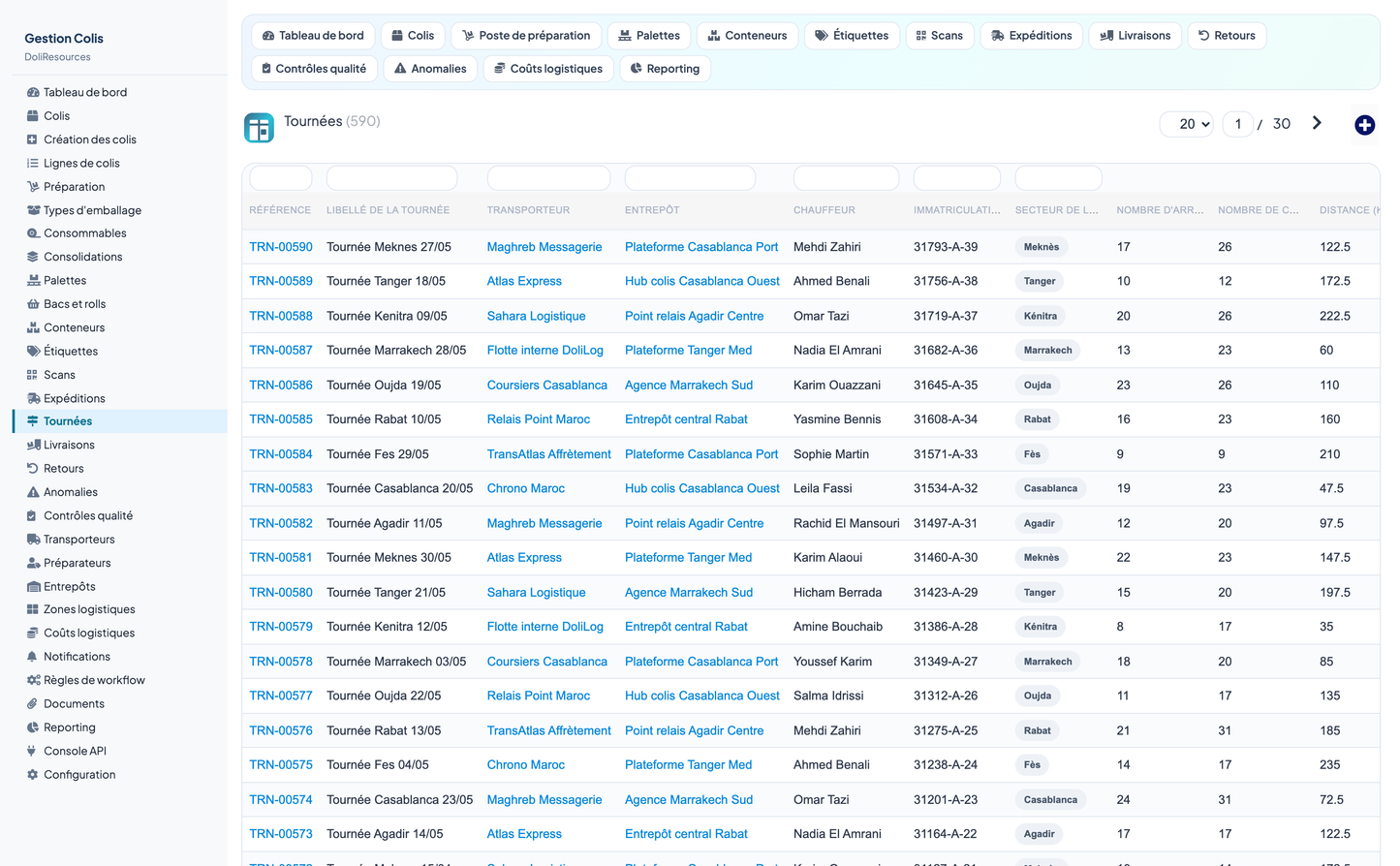The image size is (1400, 866).
Task: Click the Libellé de la tournée filter field
Action: click(391, 178)
